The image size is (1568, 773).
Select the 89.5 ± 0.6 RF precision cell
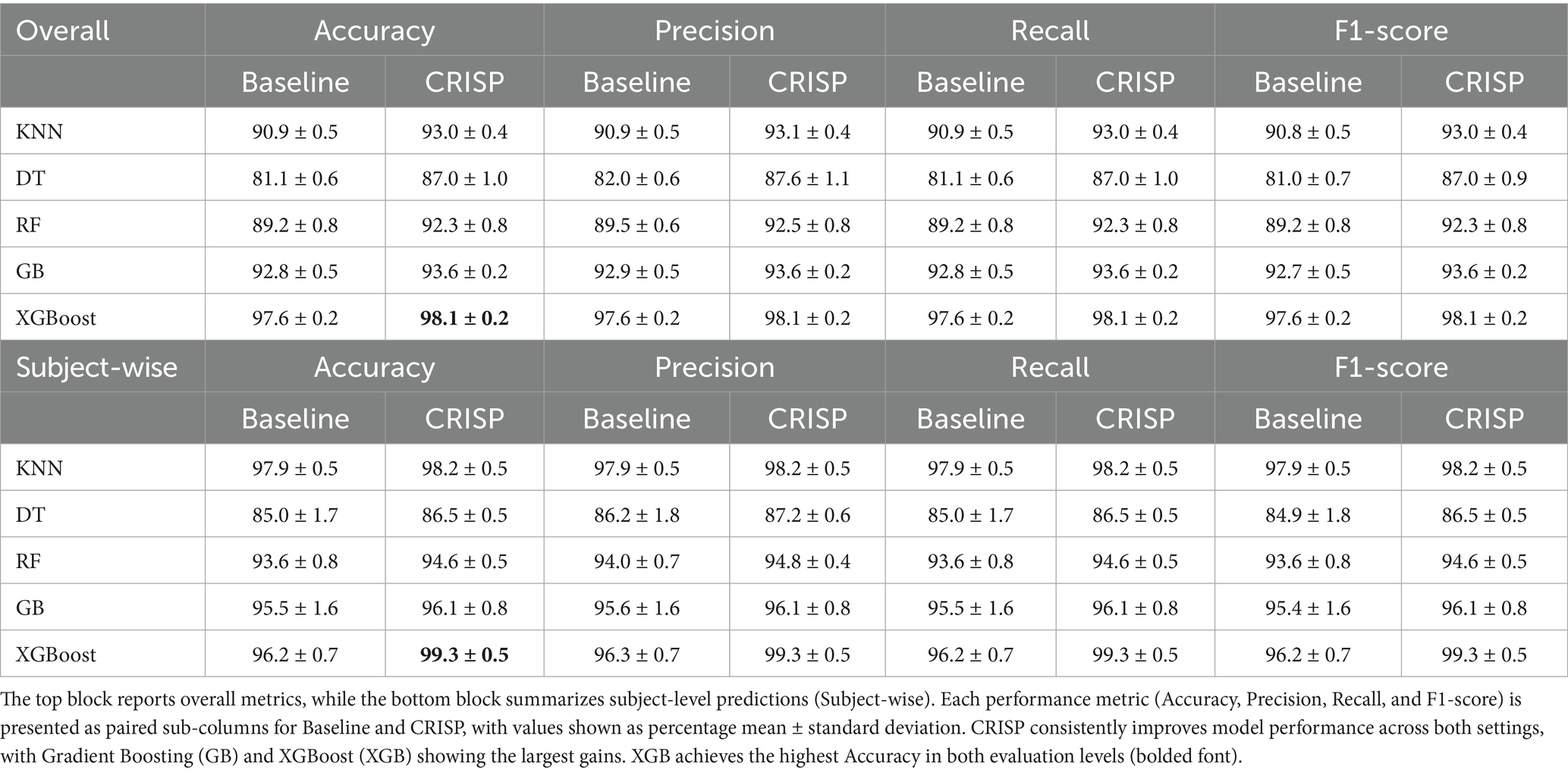[636, 225]
